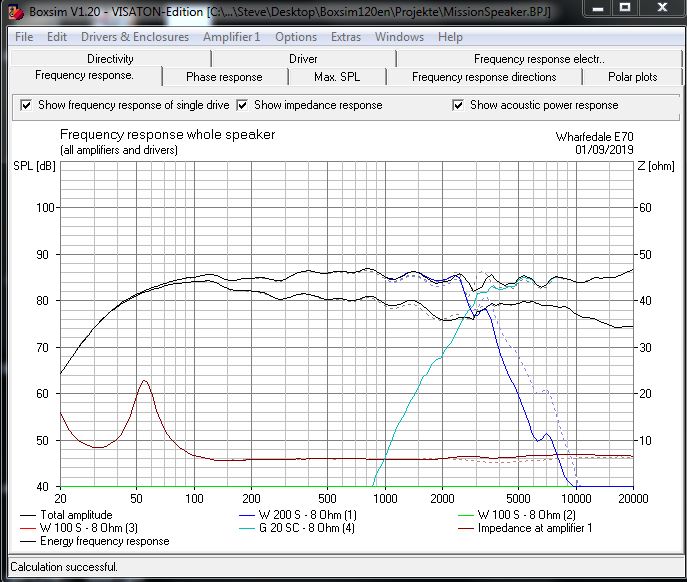This screenshot has height=582, width=687.
Task: Click 'Calculation successful.' status bar text
Action: 64,567
